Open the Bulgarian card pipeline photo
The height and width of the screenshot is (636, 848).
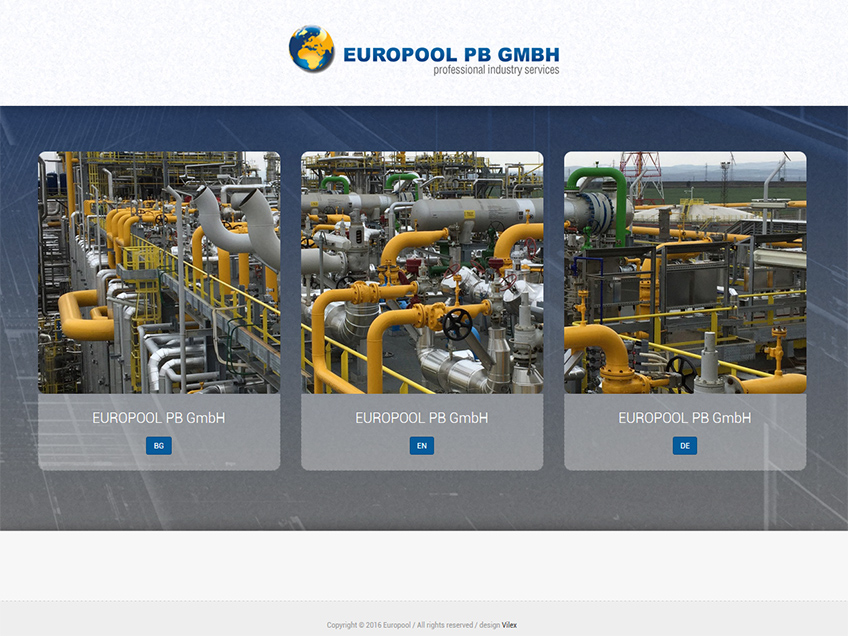(159, 272)
